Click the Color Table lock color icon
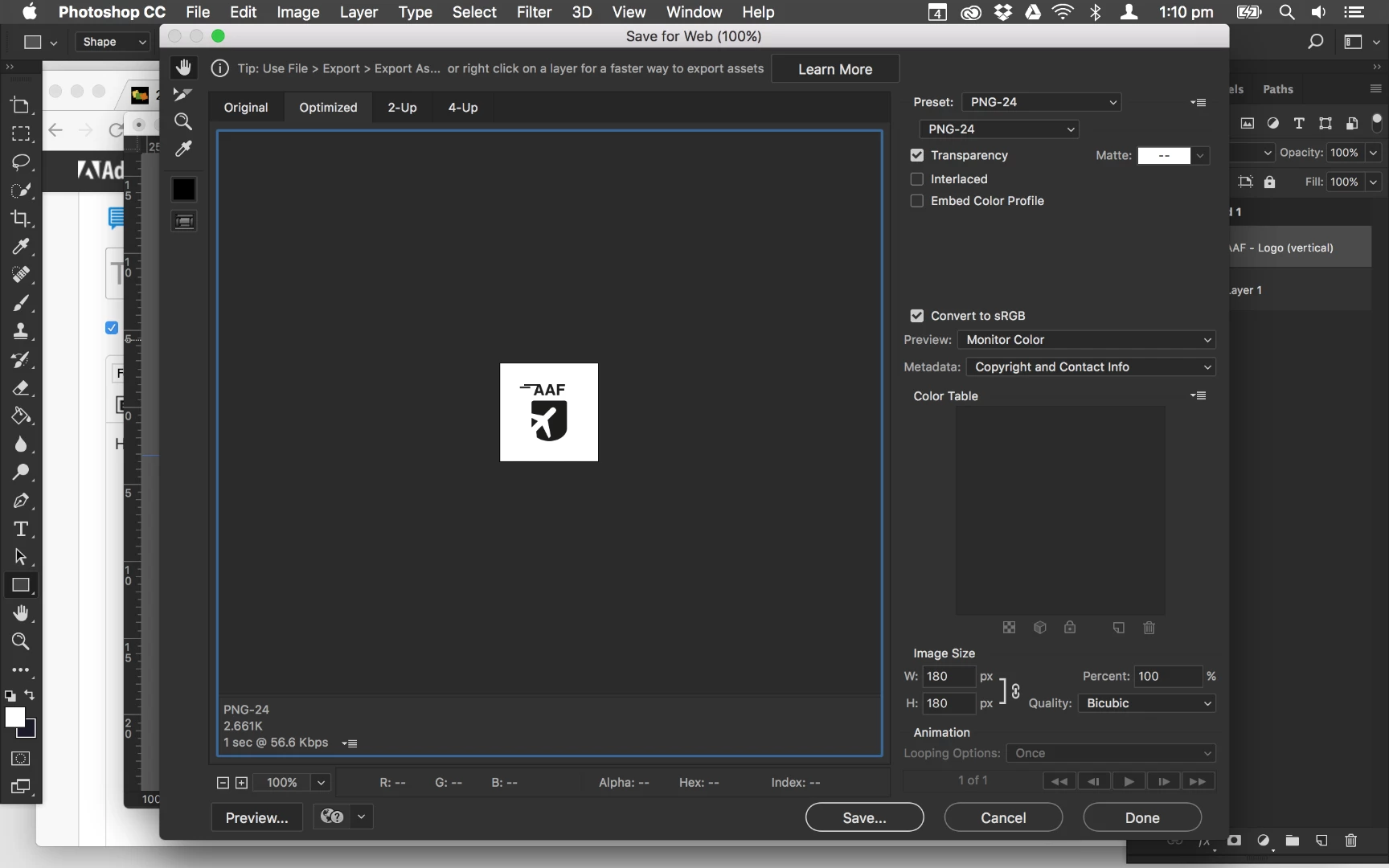 (x=1070, y=628)
